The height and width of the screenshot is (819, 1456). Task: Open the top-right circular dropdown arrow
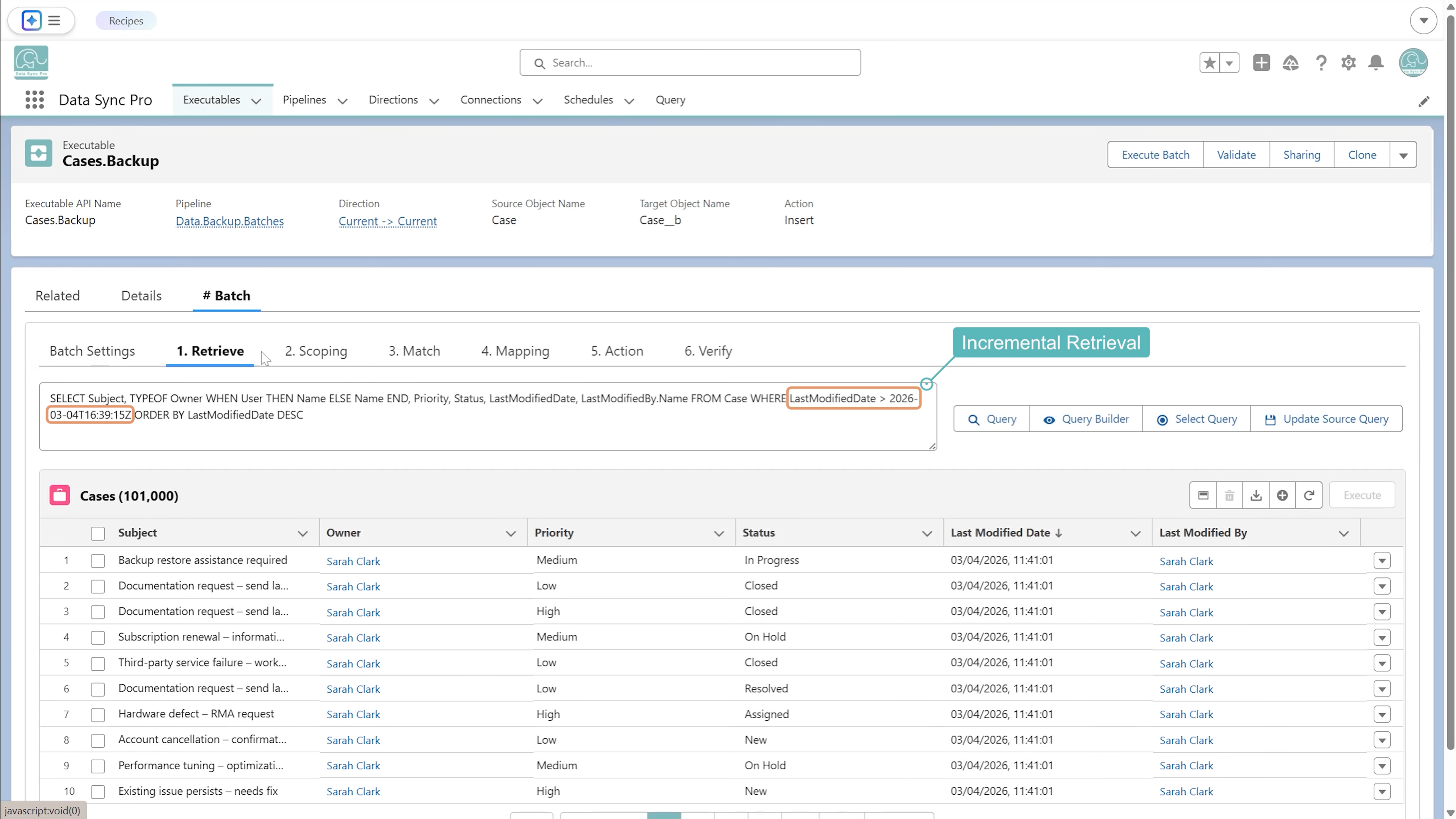coord(1423,21)
